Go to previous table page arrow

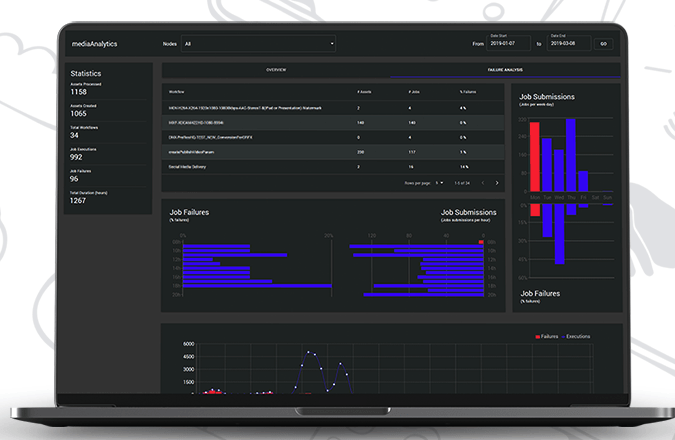tap(483, 183)
